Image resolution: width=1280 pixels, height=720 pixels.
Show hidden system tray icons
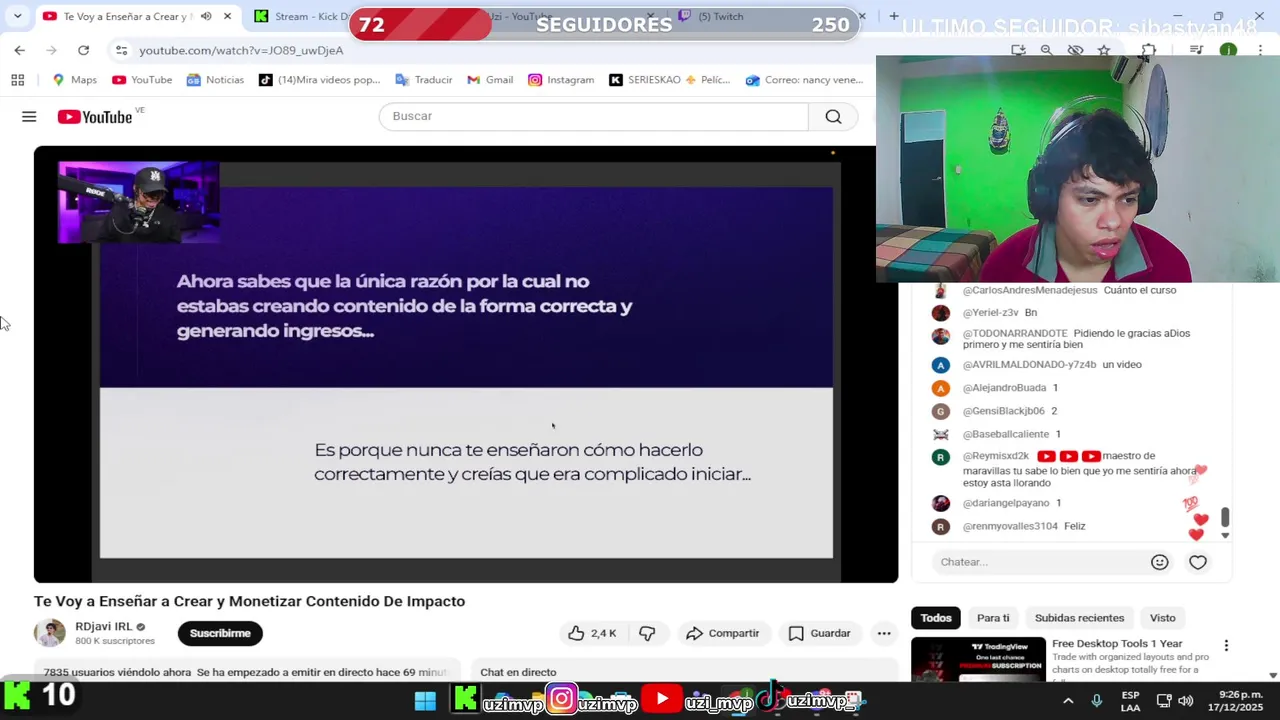(1068, 701)
